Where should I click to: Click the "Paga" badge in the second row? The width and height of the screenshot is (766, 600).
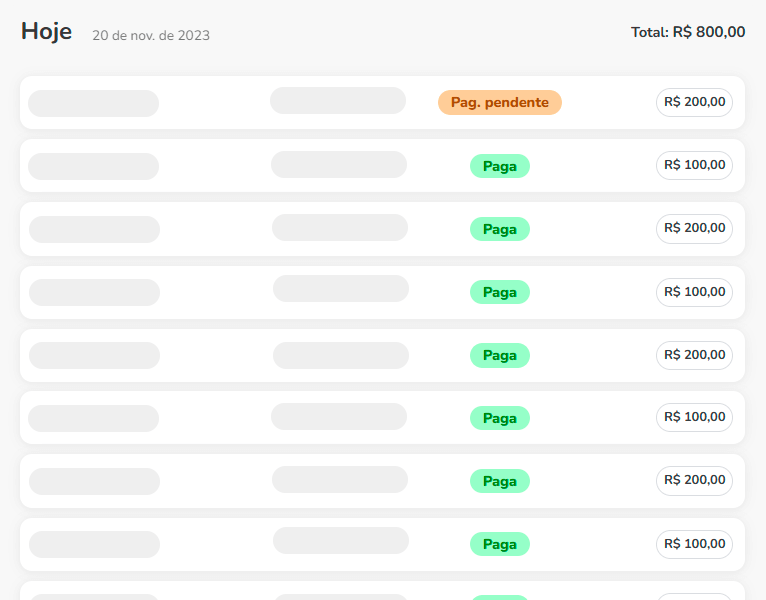point(499,166)
